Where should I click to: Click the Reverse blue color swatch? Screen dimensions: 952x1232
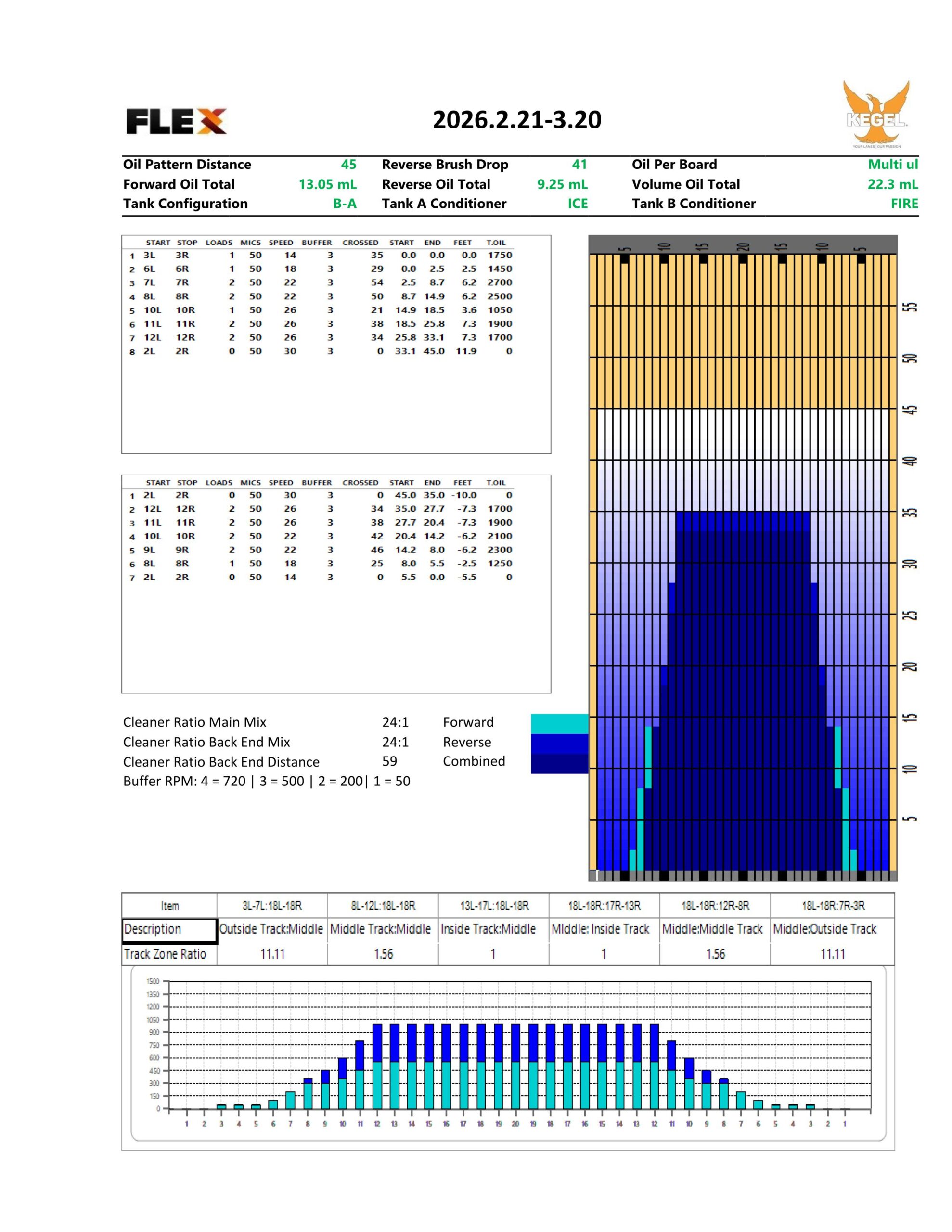559,743
